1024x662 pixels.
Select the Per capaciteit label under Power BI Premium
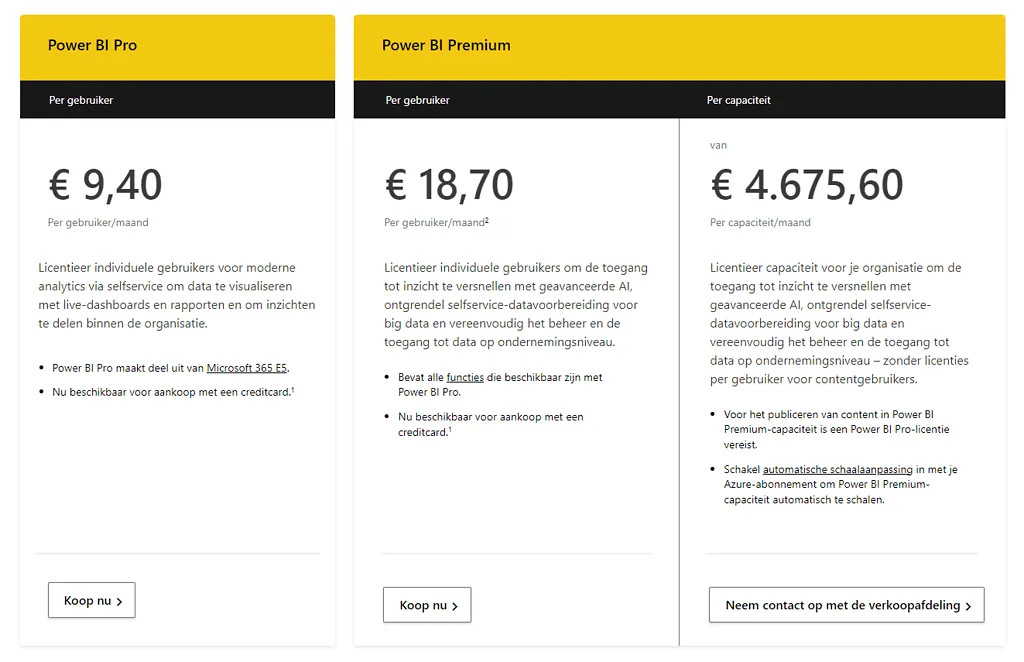pyautogui.click(x=740, y=100)
